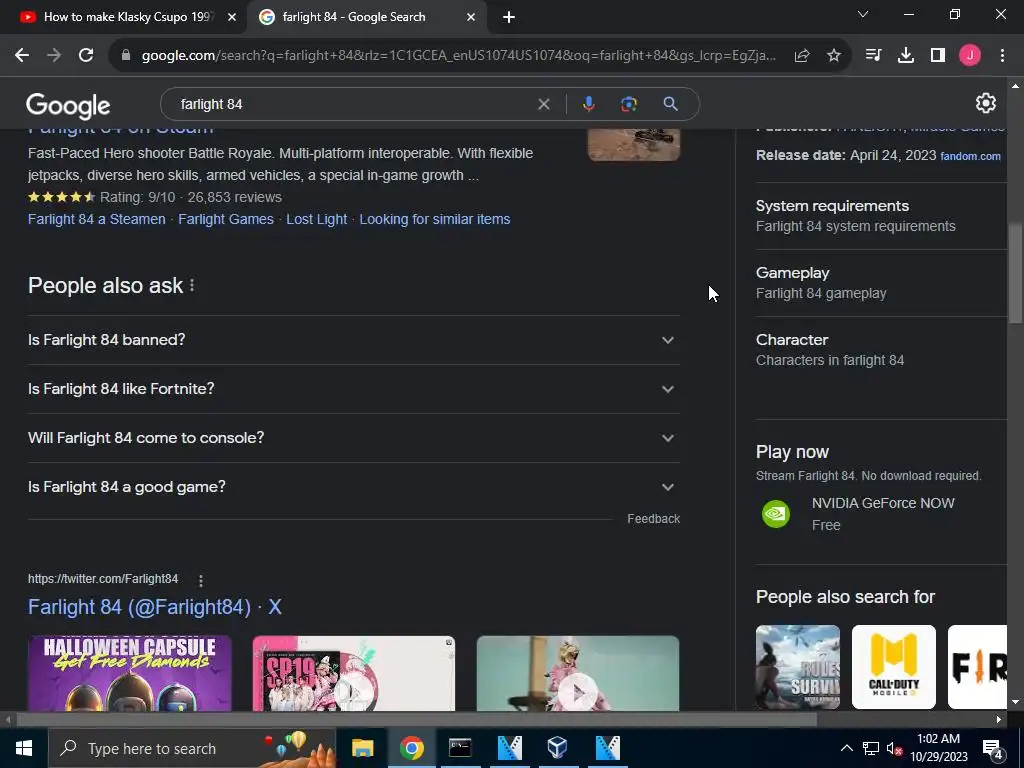Open Chrome downloads icon
The width and height of the screenshot is (1024, 768).
(x=906, y=56)
